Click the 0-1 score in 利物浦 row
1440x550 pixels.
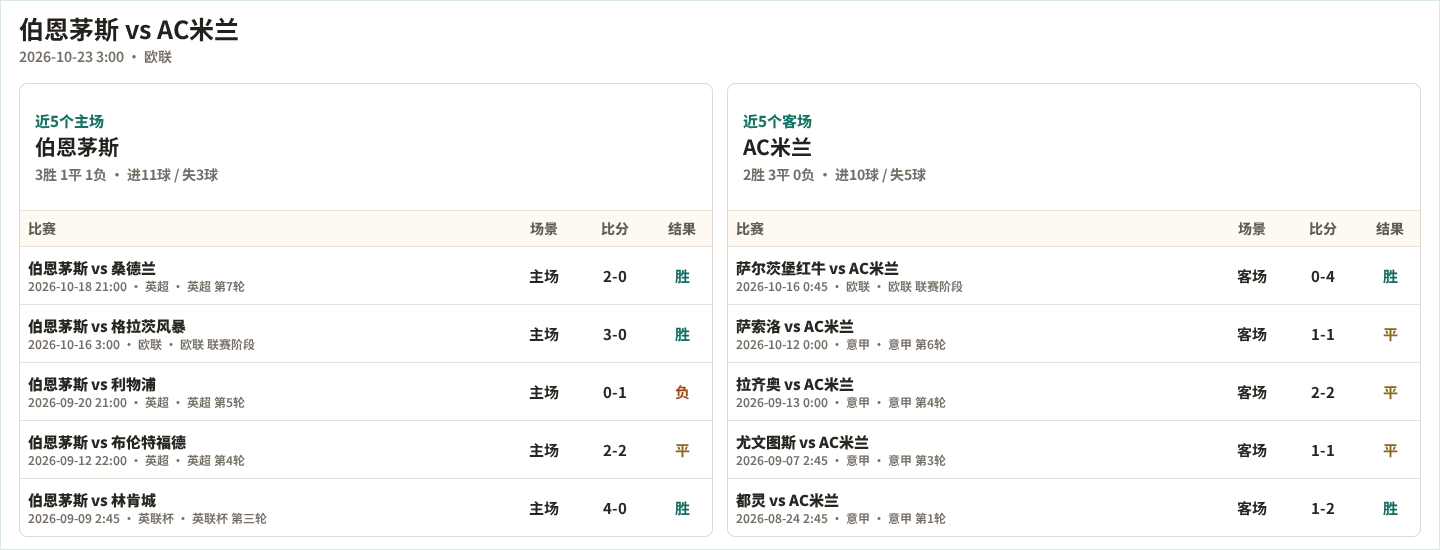click(x=615, y=392)
